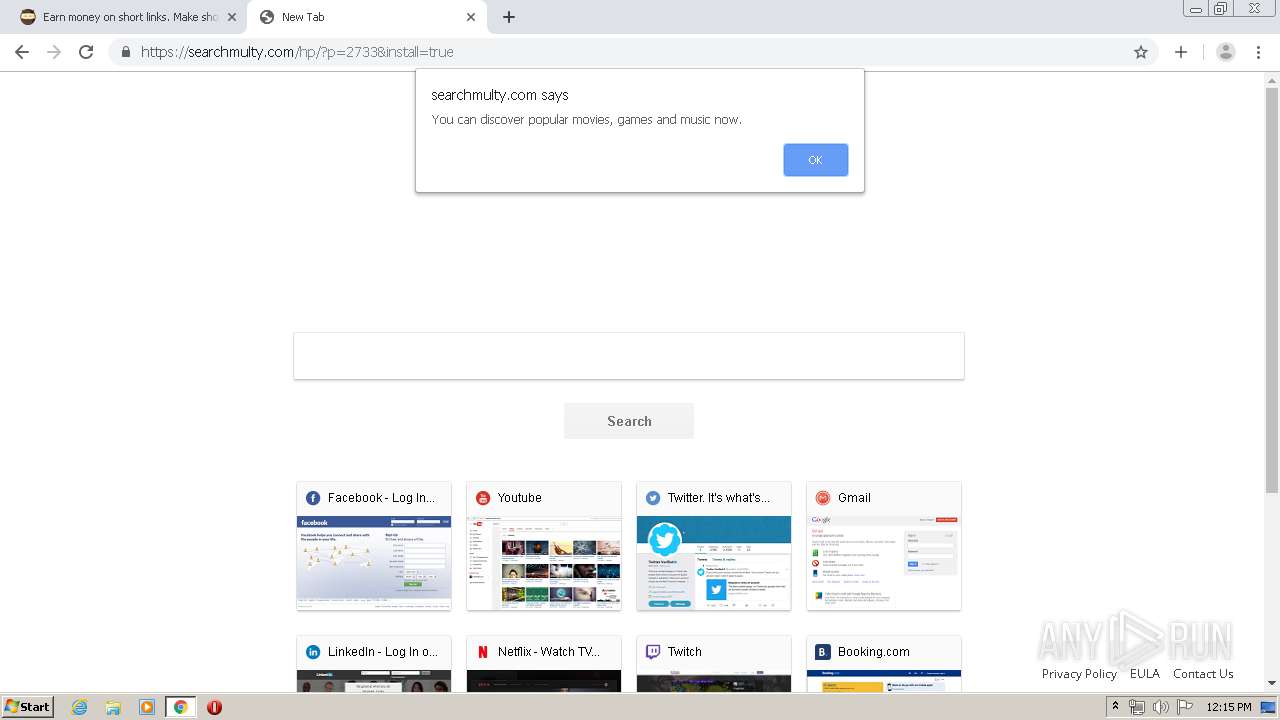Click the LinkedIn logo icon
Screen dimensions: 1280x720
click(313, 652)
